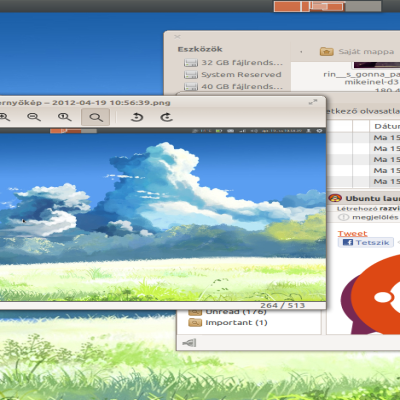Screen dimensions: 400x400
Task: Click the connection status icon in mail window
Action: 189,342
